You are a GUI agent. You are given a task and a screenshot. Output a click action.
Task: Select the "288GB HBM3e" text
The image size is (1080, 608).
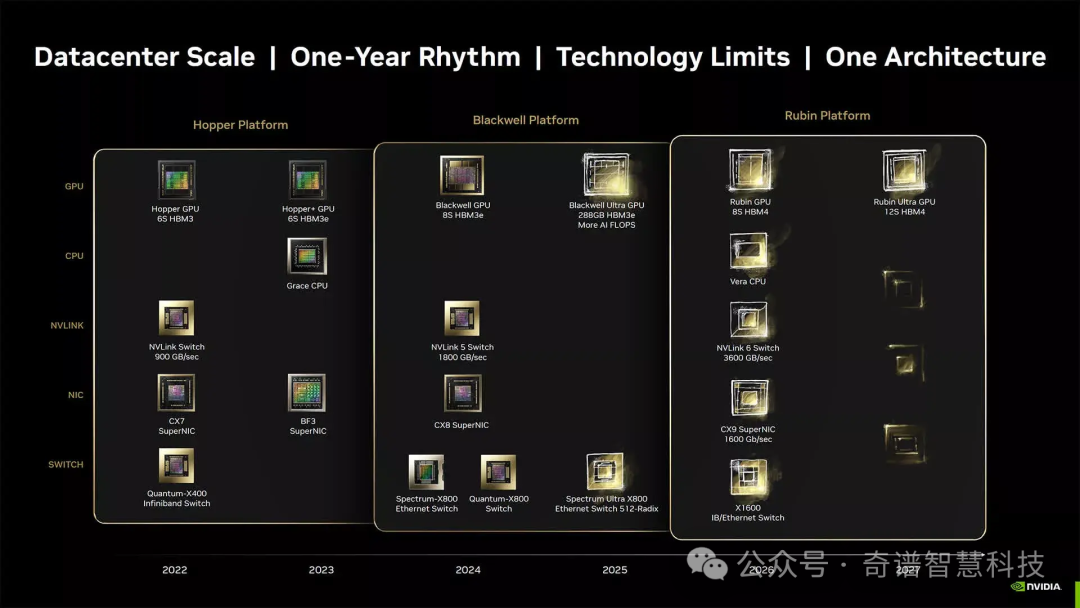(x=606, y=215)
